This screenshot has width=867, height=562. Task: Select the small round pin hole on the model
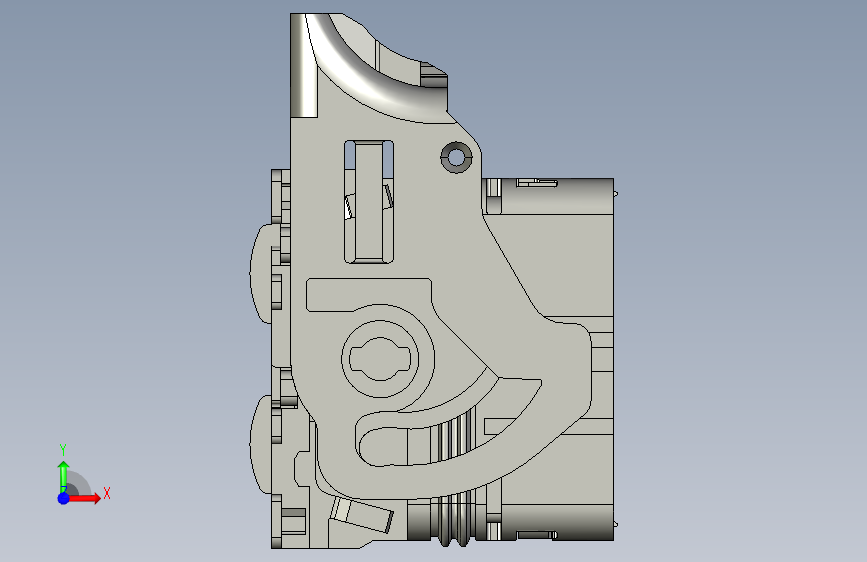point(456,157)
